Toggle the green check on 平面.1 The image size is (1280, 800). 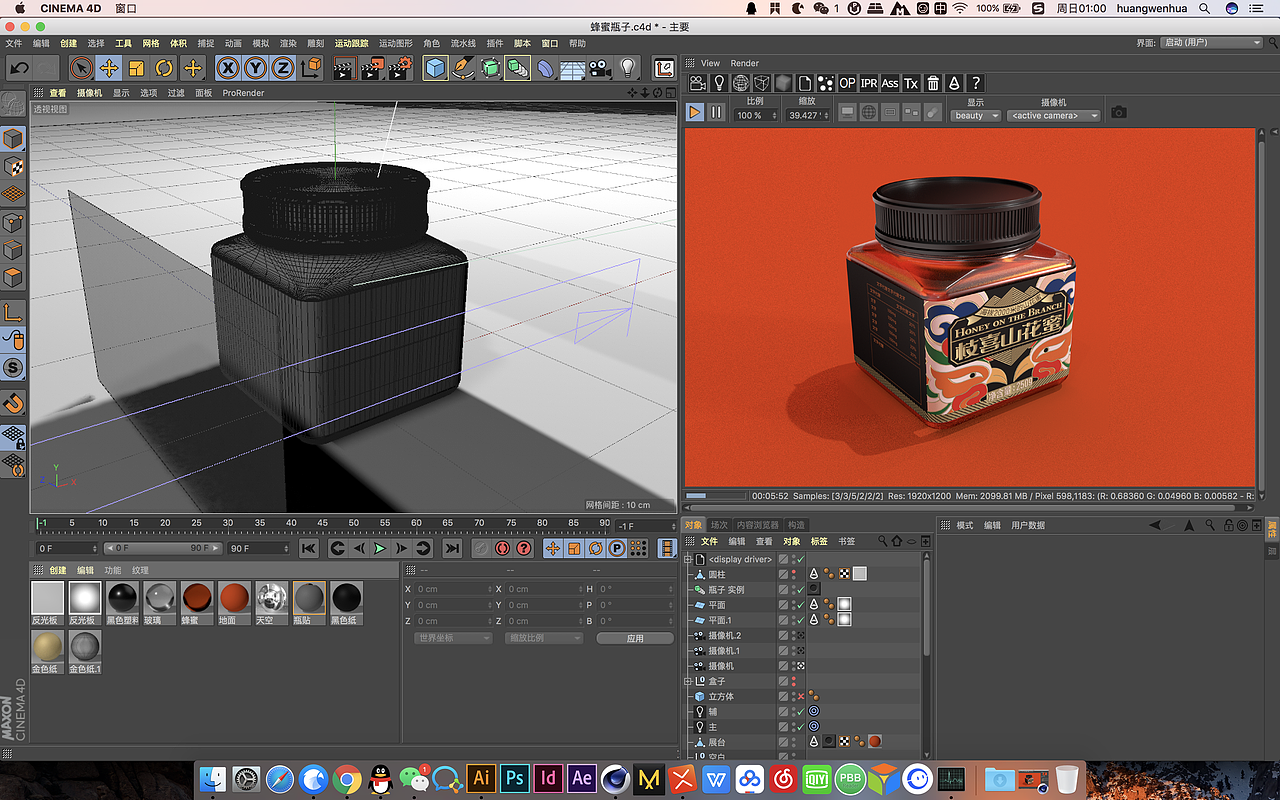pyautogui.click(x=799, y=620)
